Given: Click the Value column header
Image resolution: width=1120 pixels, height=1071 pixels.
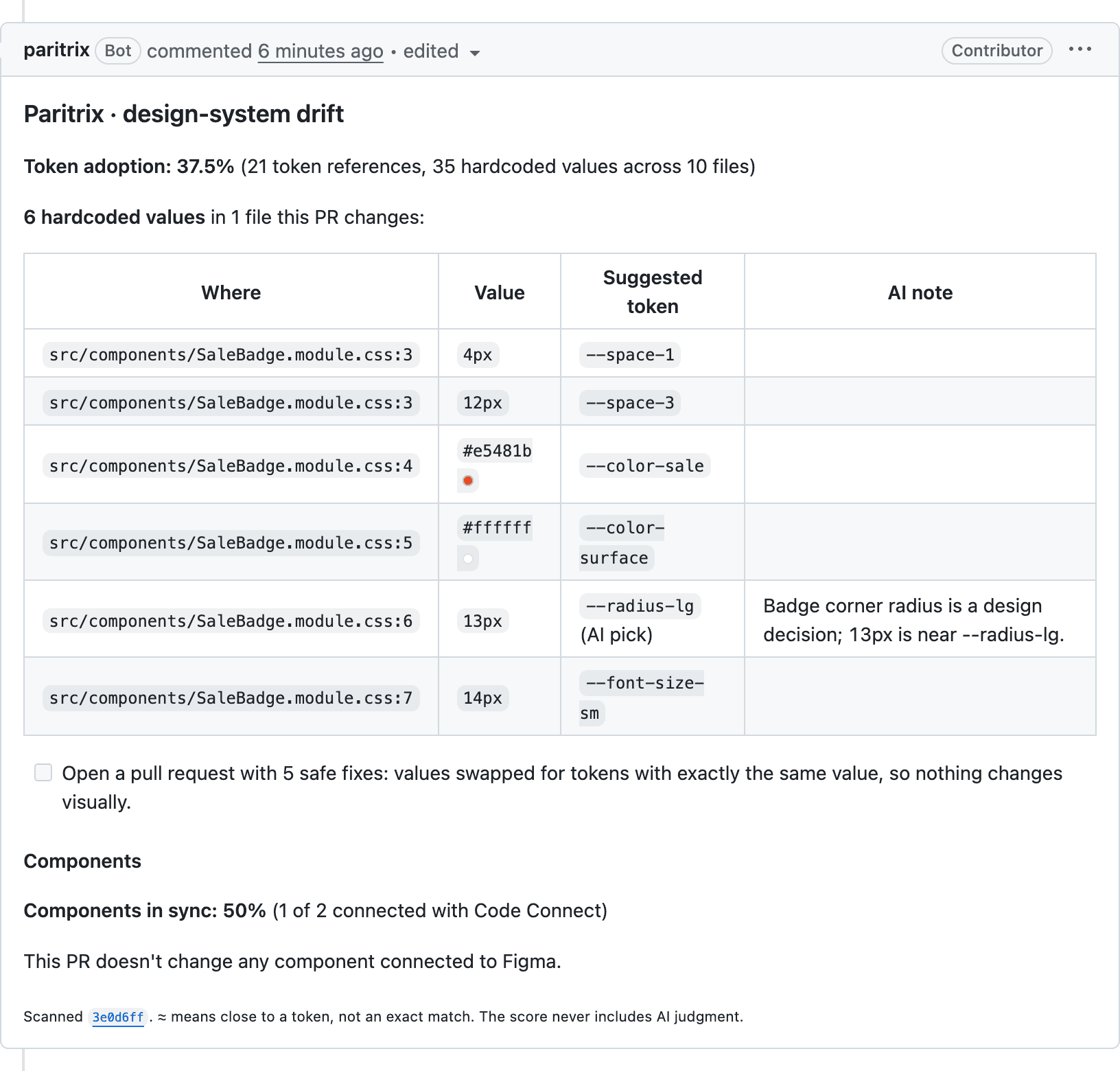Looking at the screenshot, I should click(500, 292).
